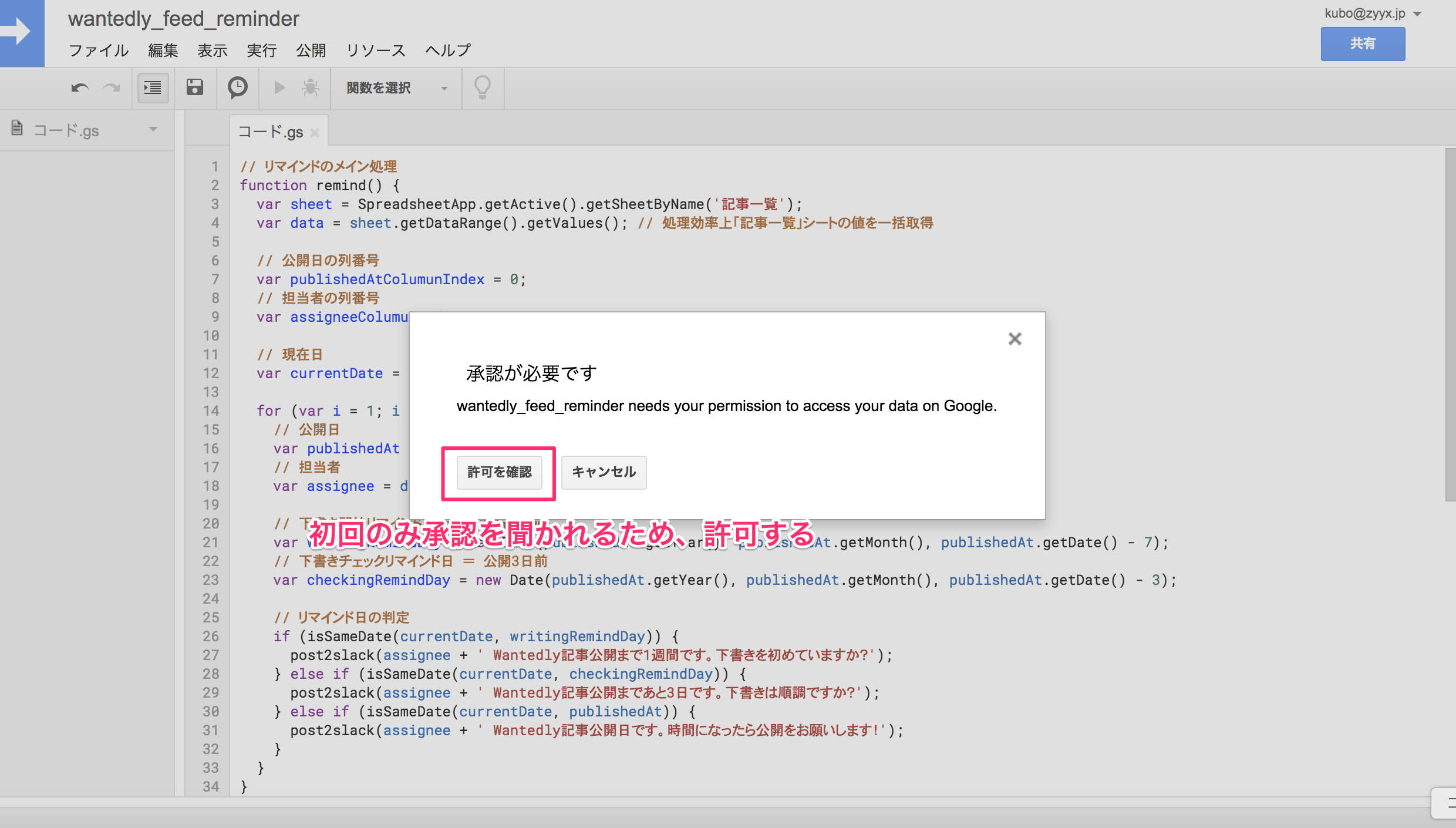
Task: Click line number 34 in the gutter
Action: (x=211, y=786)
